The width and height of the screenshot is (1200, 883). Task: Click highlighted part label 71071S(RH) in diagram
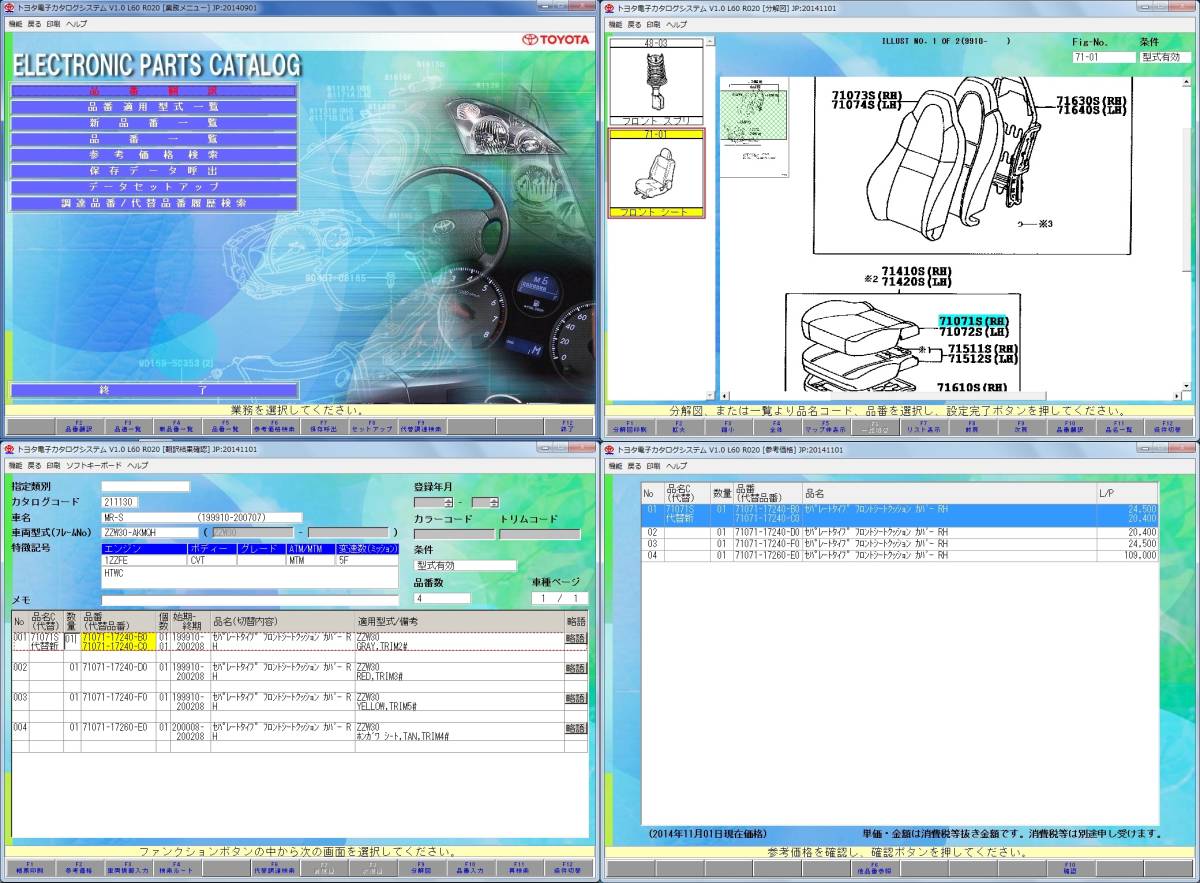pyautogui.click(x=973, y=321)
